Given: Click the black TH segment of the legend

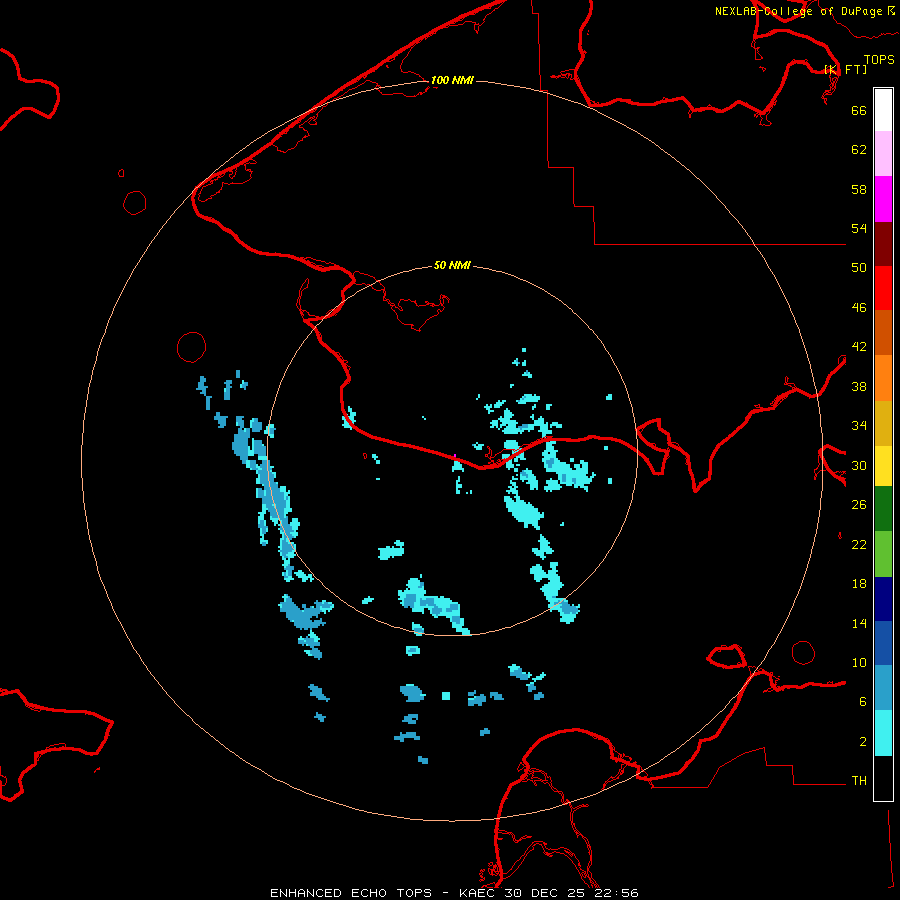Looking at the screenshot, I should click(883, 778).
